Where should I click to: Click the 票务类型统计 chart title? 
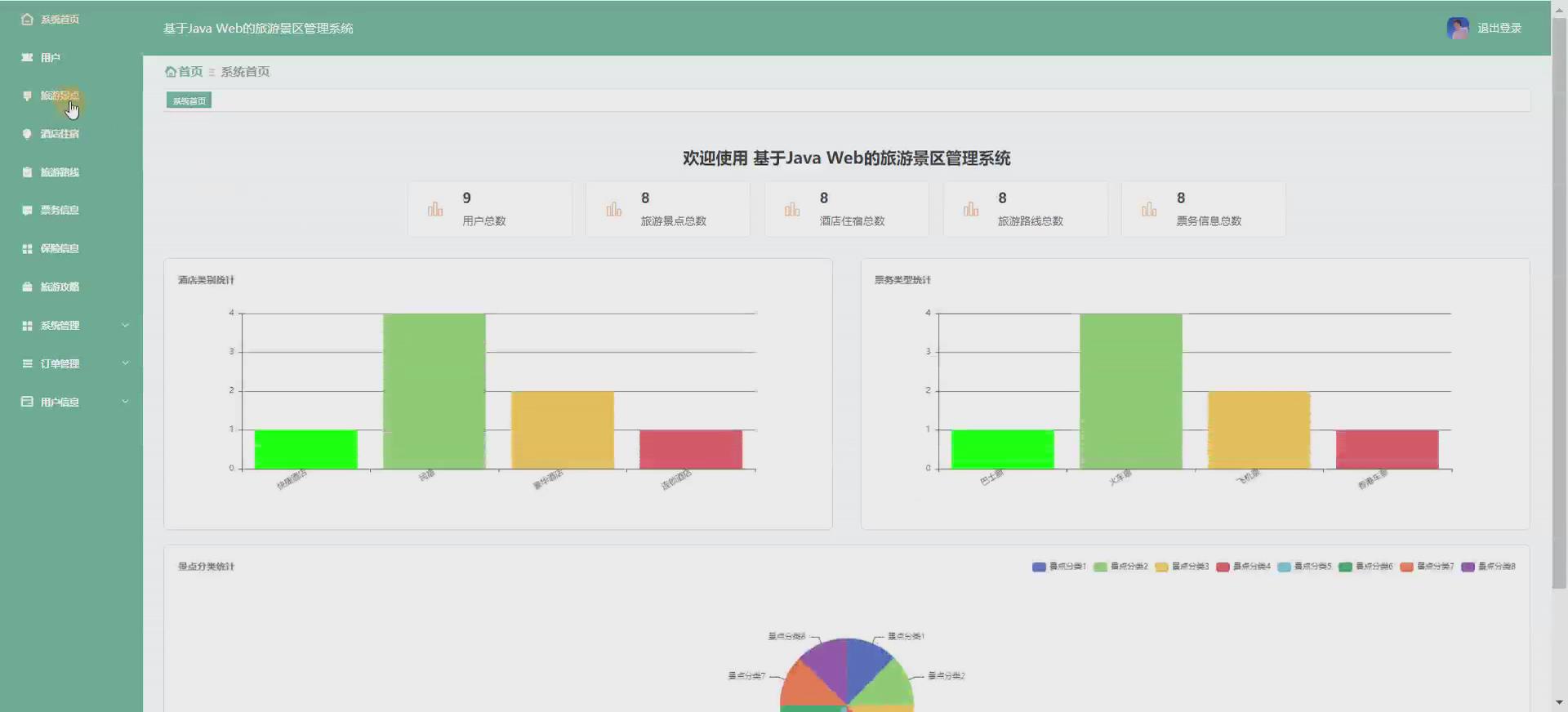tap(903, 280)
